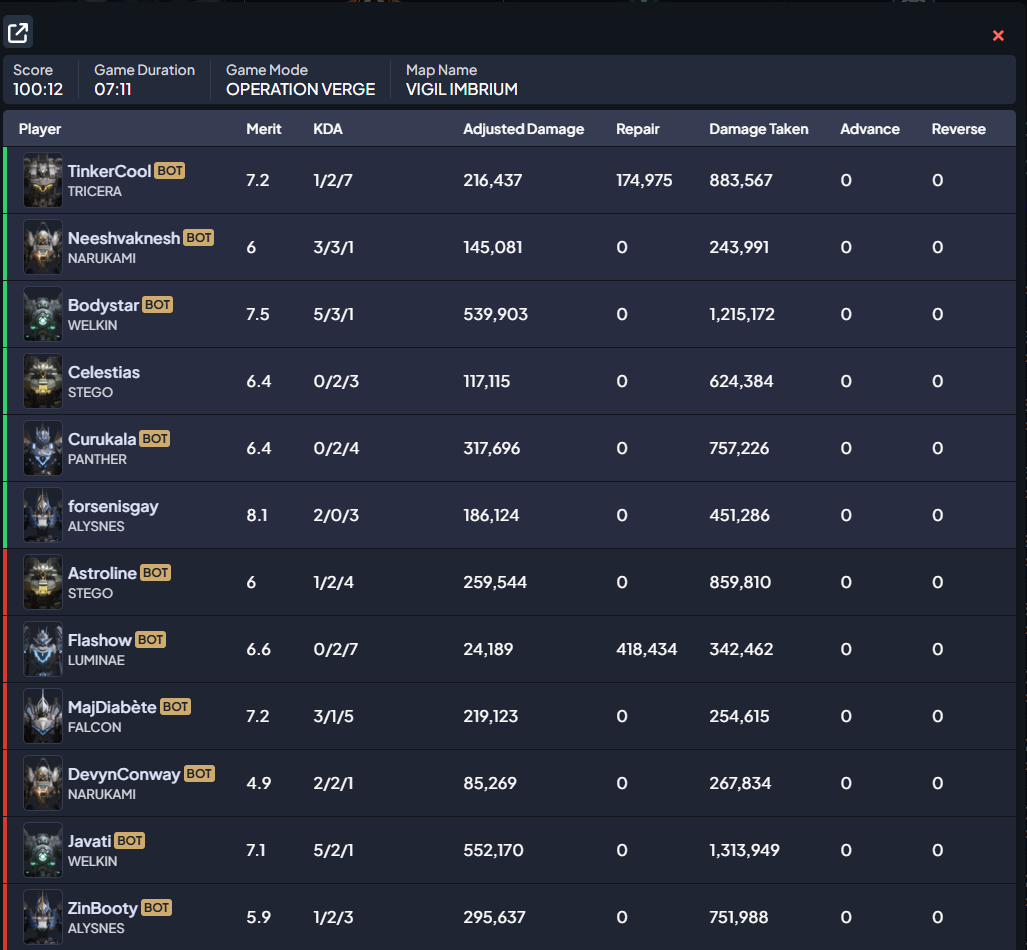This screenshot has width=1027, height=950.
Task: Click ZinBooty's Alysnes avatar
Action: pos(43,917)
